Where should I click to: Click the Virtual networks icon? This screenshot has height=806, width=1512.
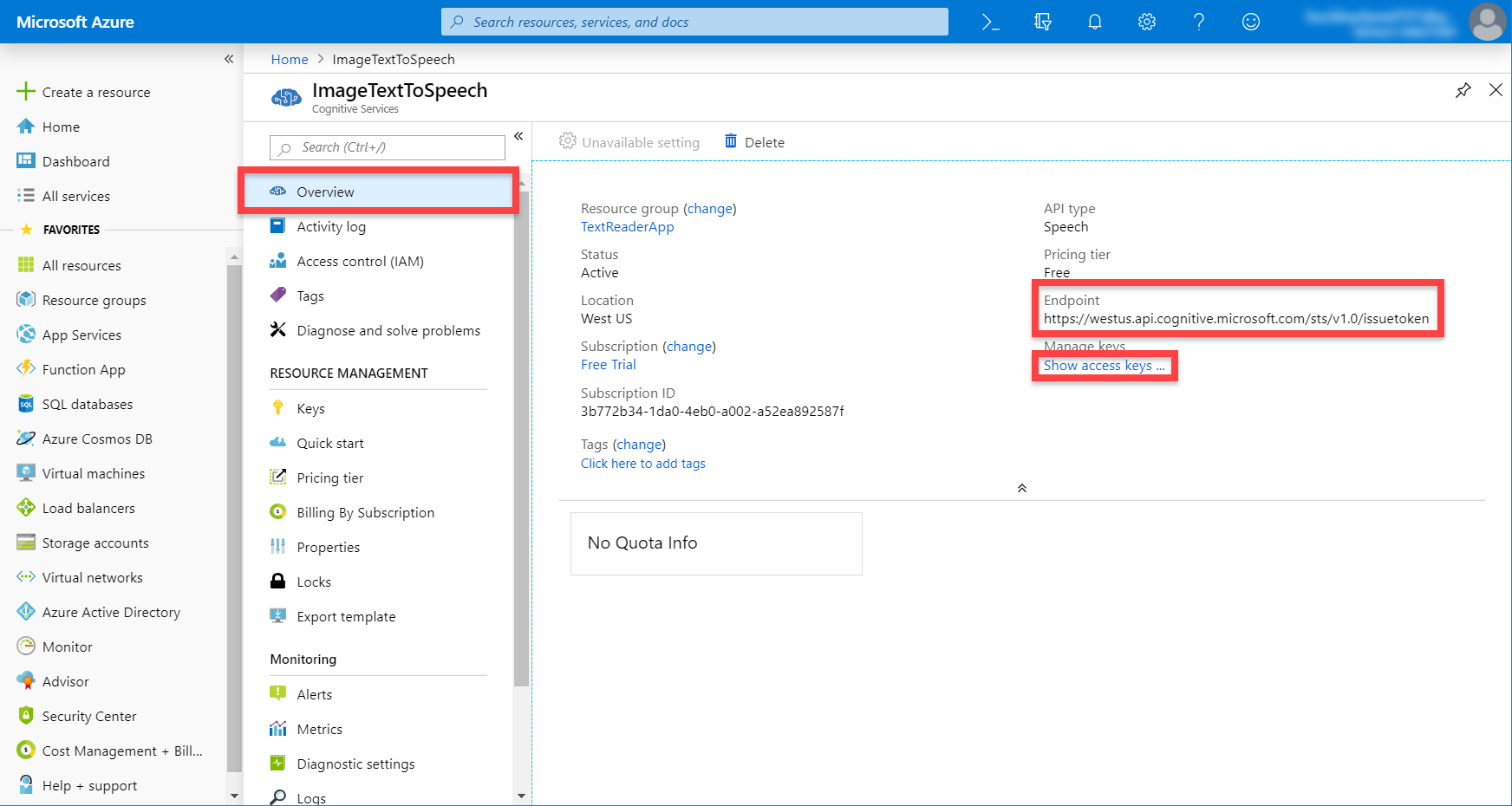pyautogui.click(x=26, y=577)
